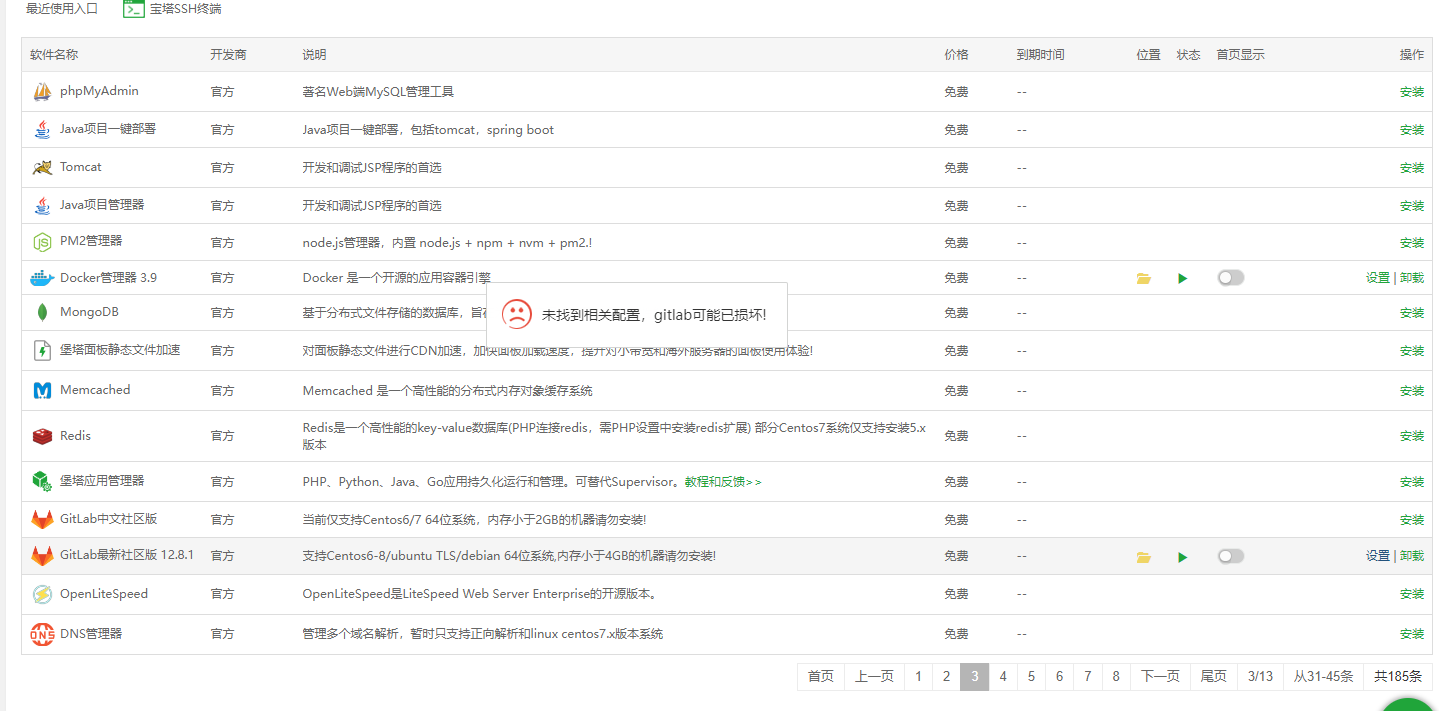Click the Docker whale icon

coord(42,278)
